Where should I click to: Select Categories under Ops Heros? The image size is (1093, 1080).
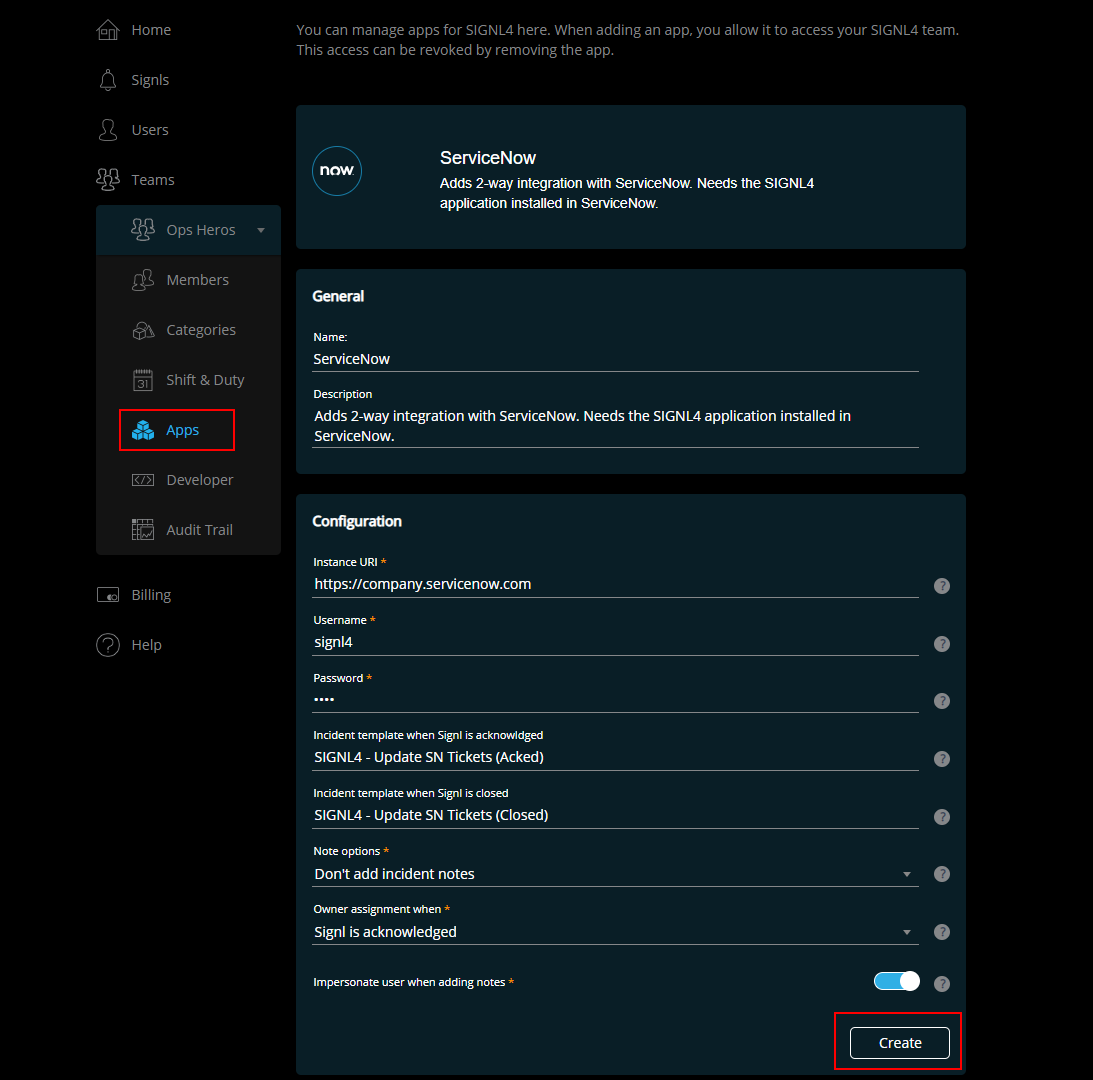click(201, 330)
